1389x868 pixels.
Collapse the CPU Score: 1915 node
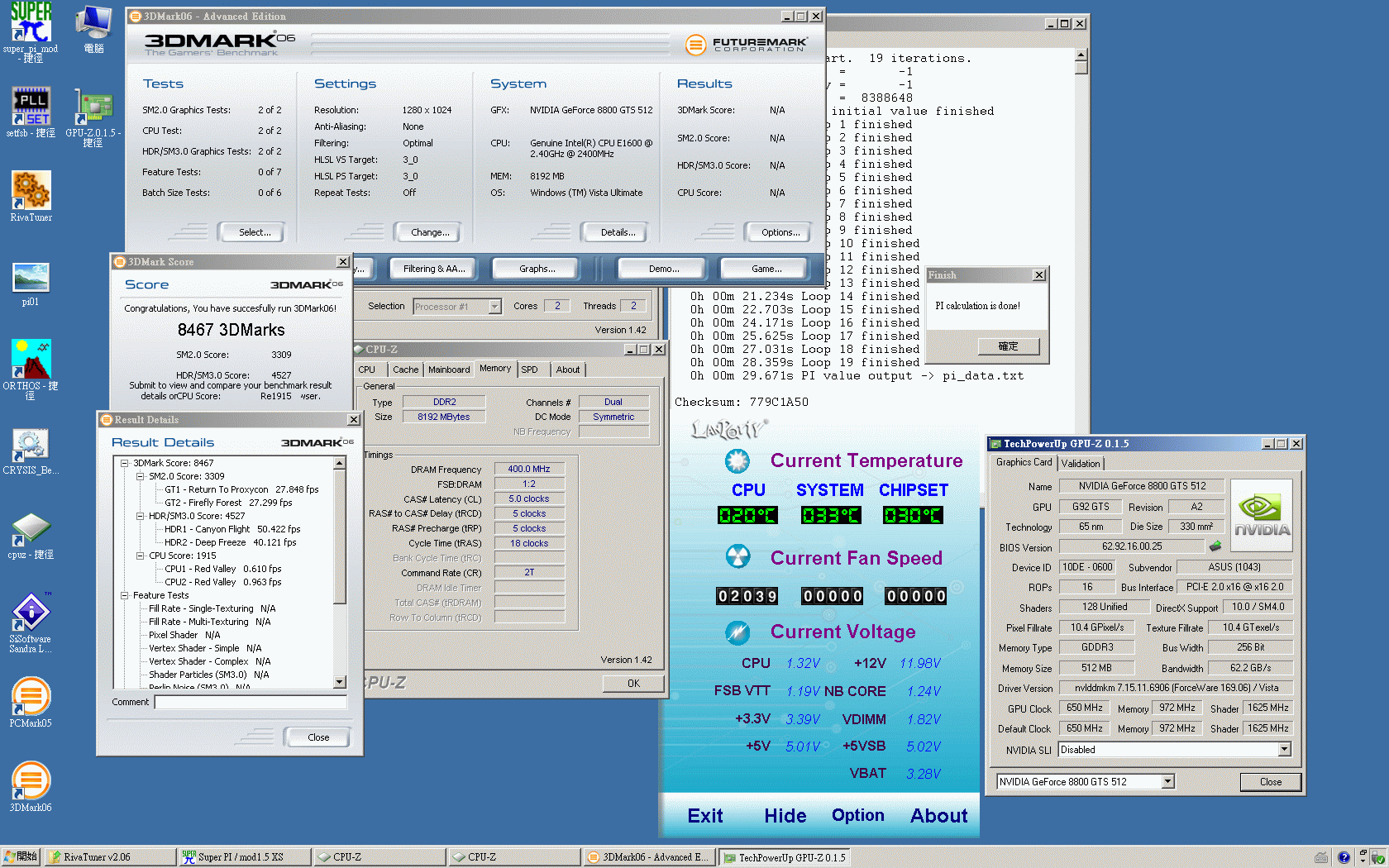click(140, 556)
